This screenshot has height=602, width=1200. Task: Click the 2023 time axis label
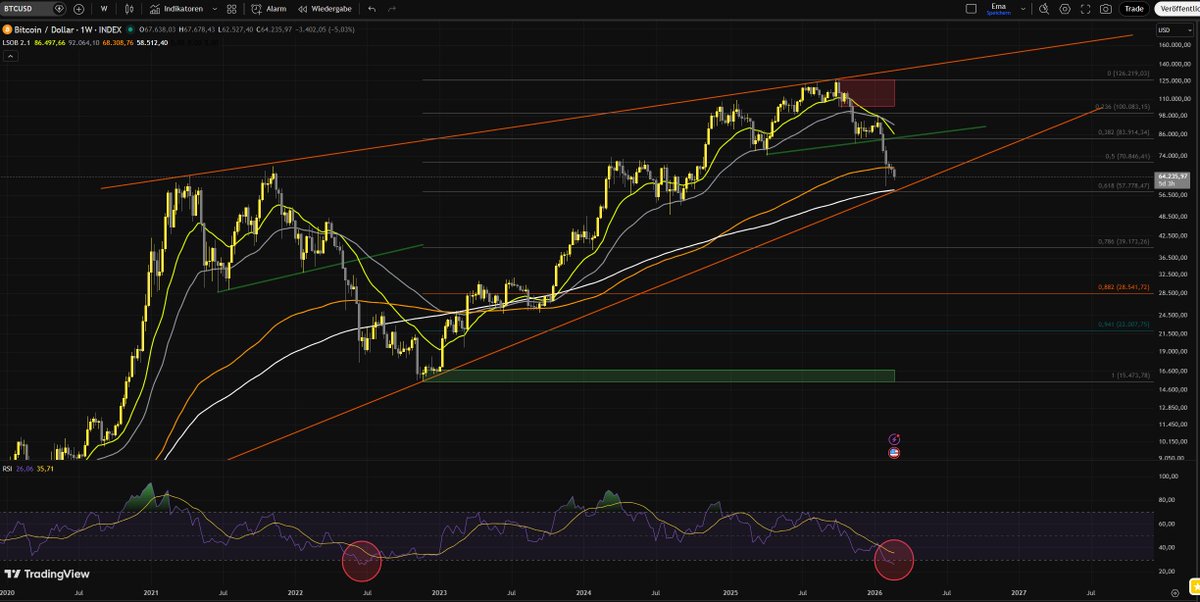point(439,593)
